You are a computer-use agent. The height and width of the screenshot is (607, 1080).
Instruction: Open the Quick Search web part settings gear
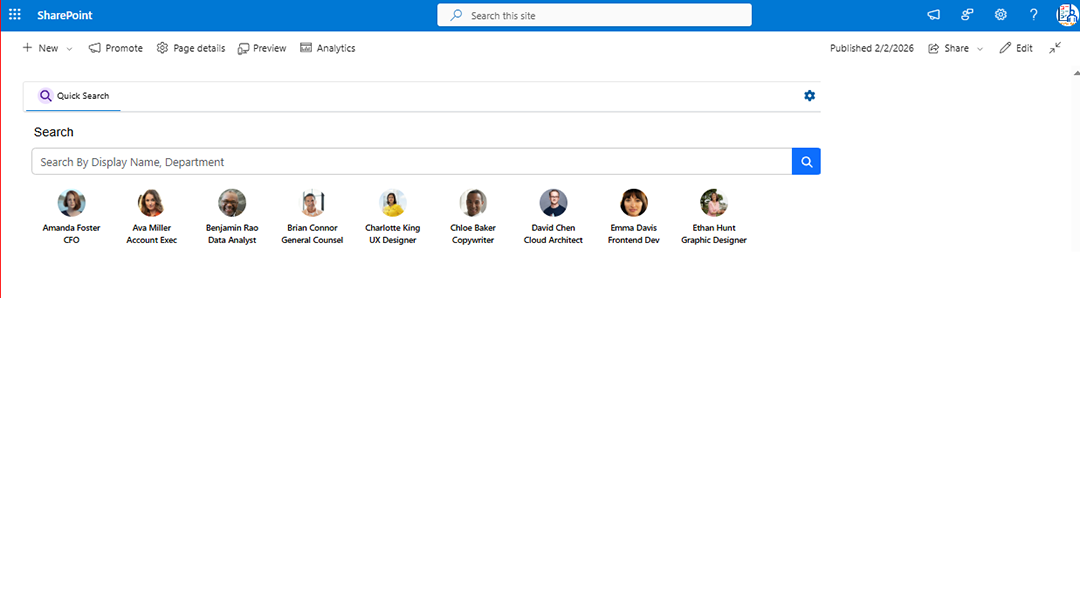tap(809, 95)
